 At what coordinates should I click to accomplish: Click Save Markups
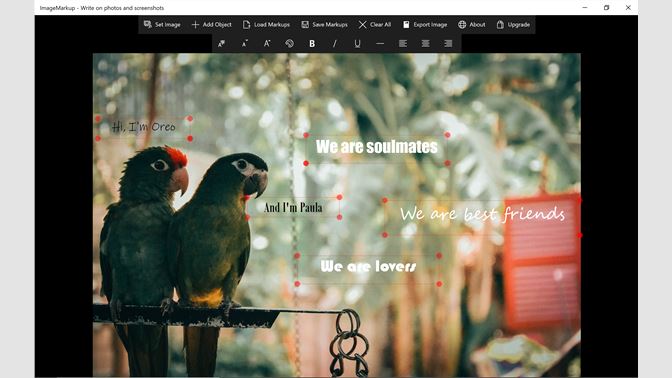(324, 25)
